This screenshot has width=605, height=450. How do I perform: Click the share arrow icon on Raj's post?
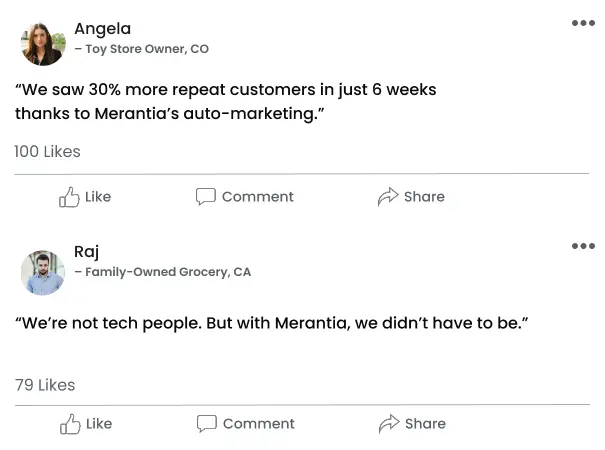(x=389, y=424)
